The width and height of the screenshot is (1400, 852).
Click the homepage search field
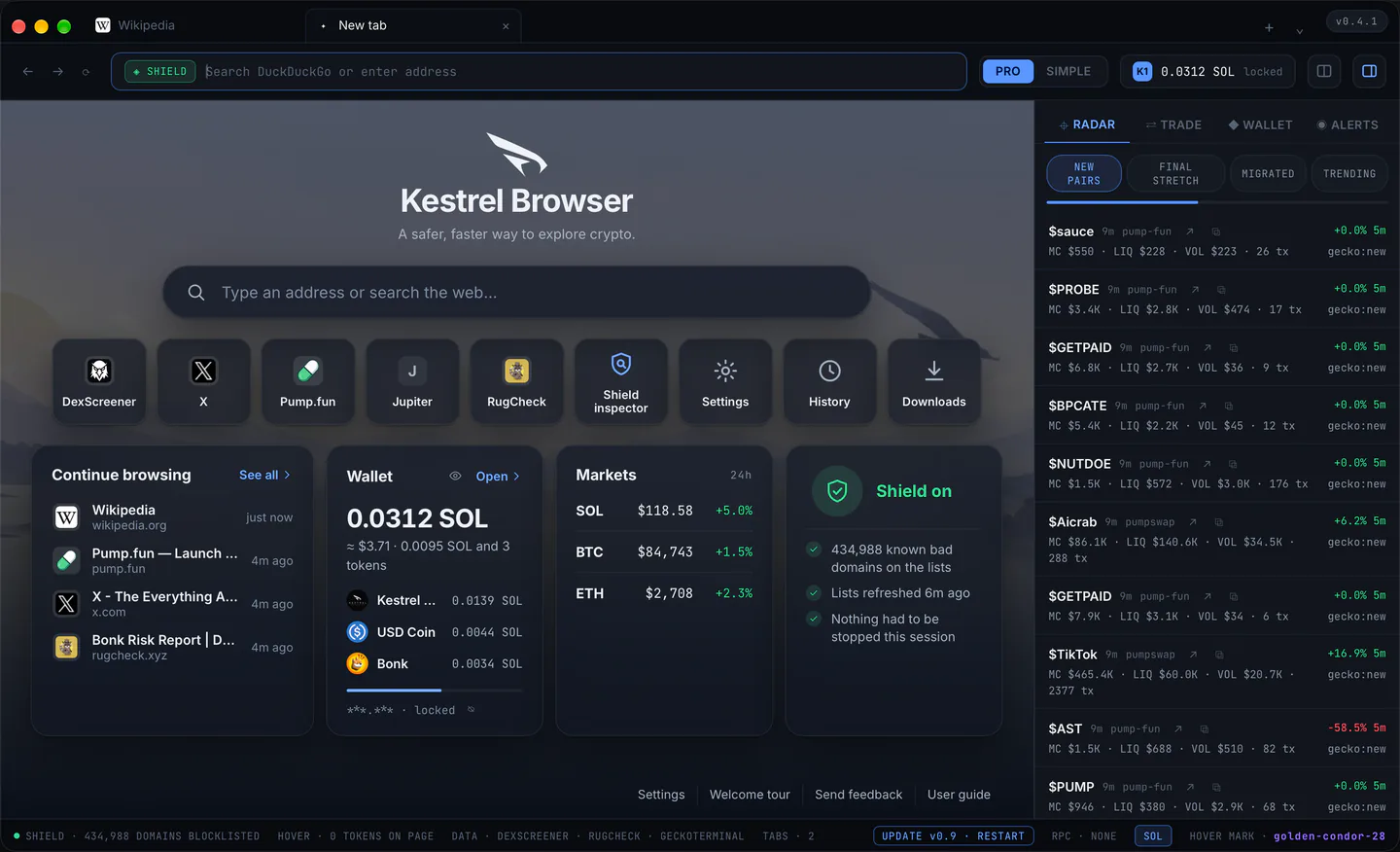[516, 293]
